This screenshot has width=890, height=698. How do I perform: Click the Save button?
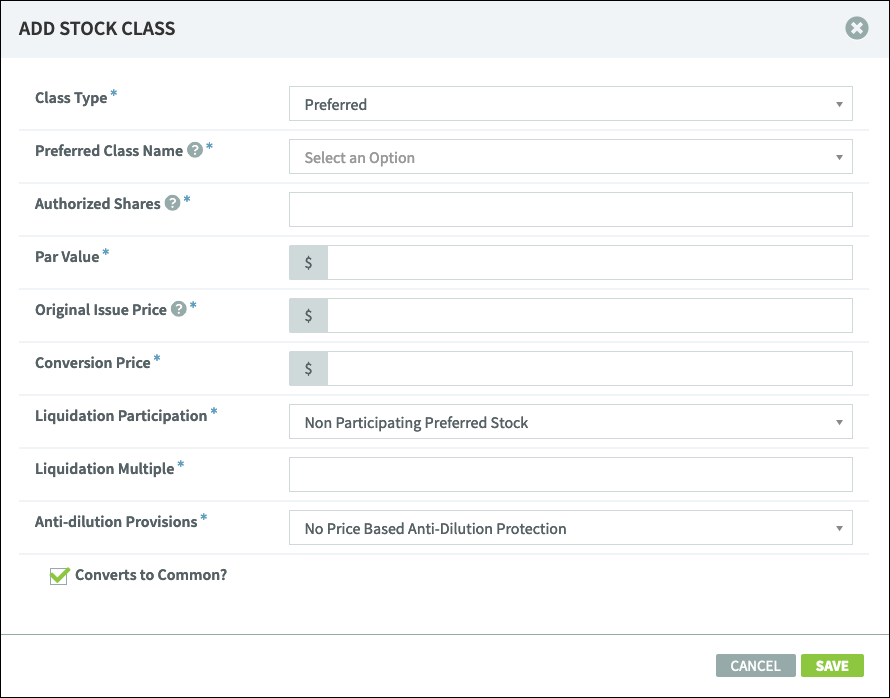[832, 666]
